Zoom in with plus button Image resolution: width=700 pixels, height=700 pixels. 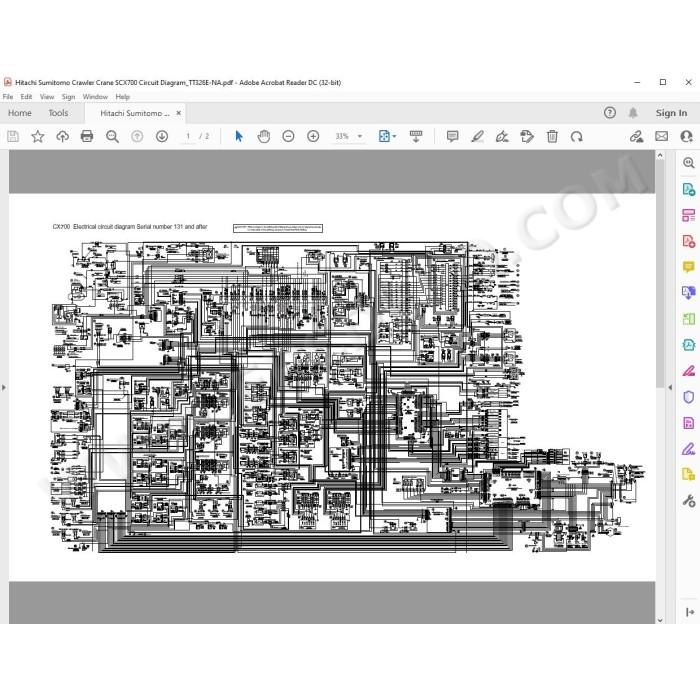click(x=313, y=136)
